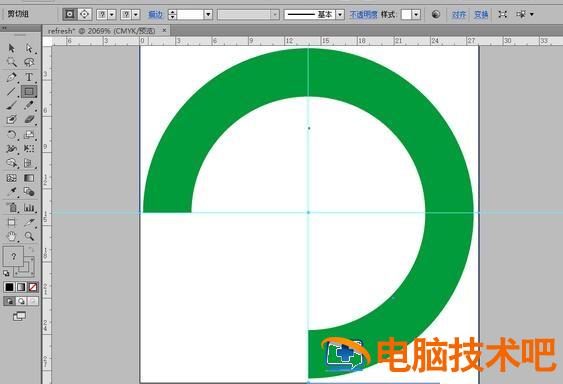Click Edit Contents button
Viewport: 563px width, 384px height.
point(84,14)
